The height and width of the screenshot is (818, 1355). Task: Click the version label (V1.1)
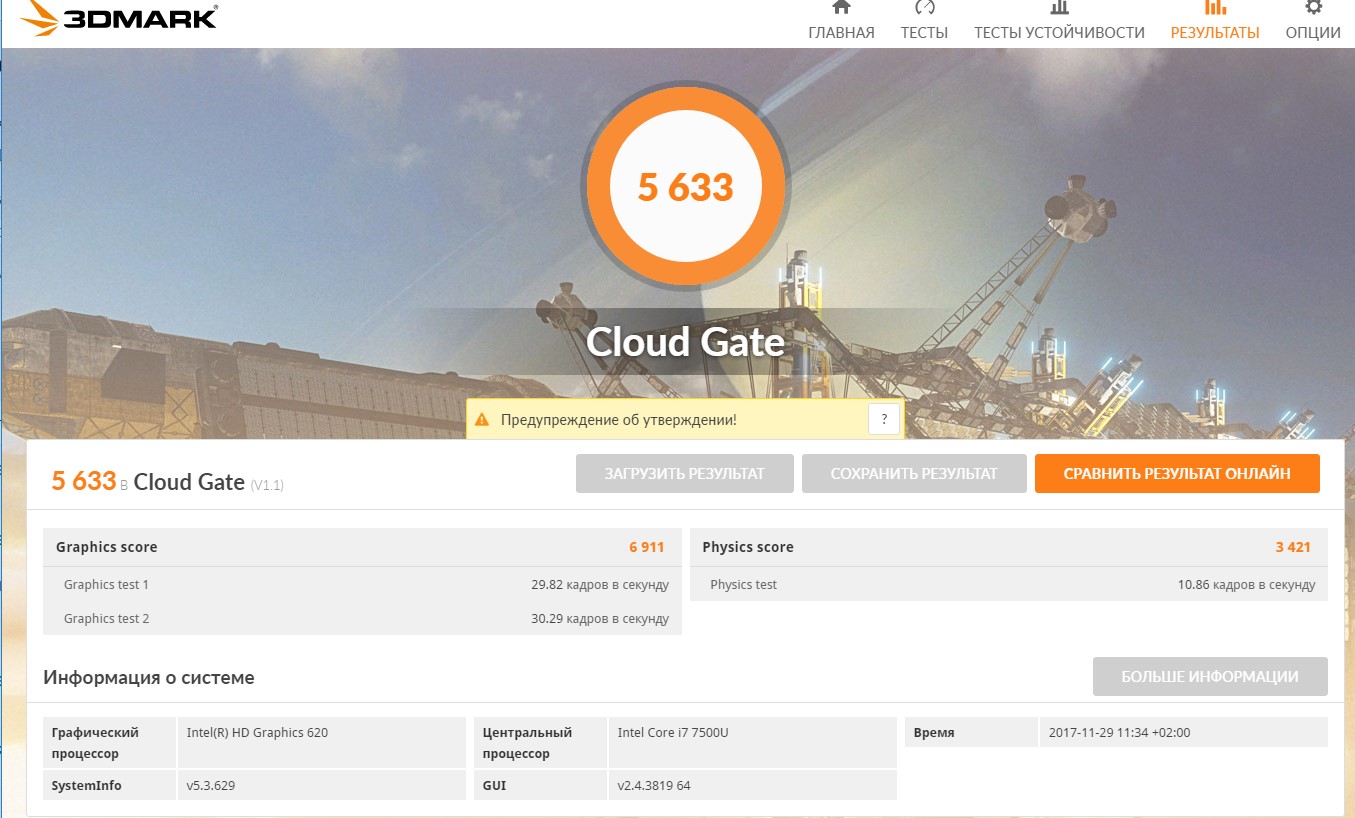pos(267,485)
